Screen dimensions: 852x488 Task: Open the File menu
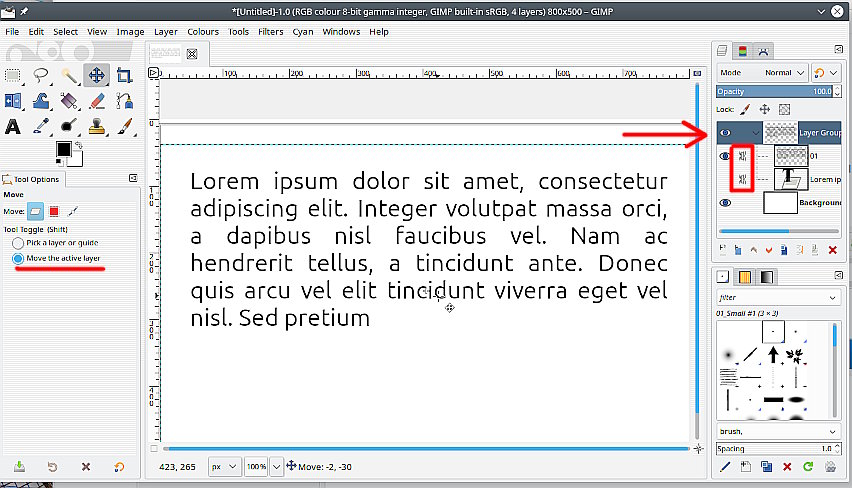12,32
